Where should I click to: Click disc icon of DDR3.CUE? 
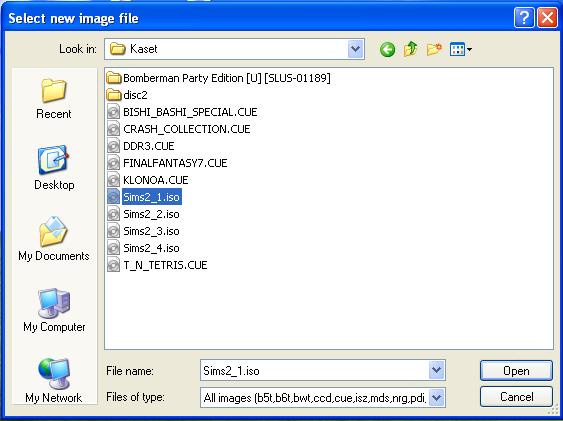[x=113, y=146]
